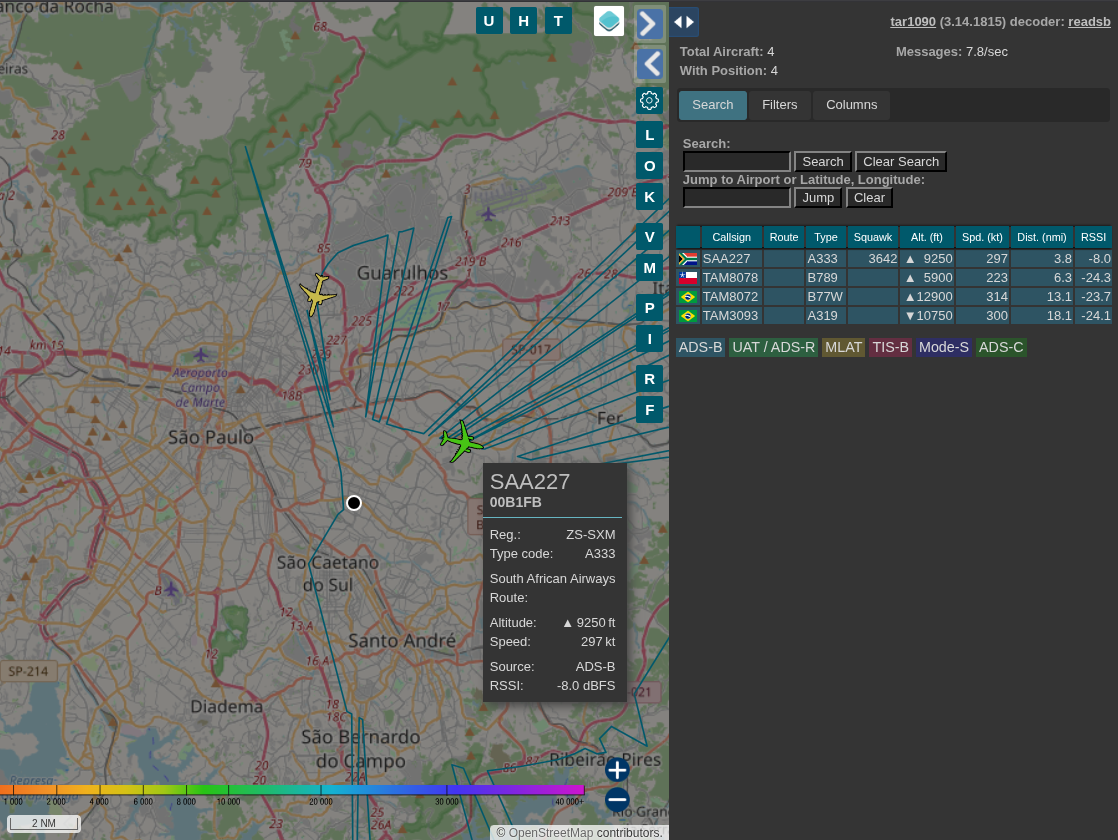Click the receiver location marker dot
Image resolution: width=1118 pixels, height=840 pixels.
[354, 503]
